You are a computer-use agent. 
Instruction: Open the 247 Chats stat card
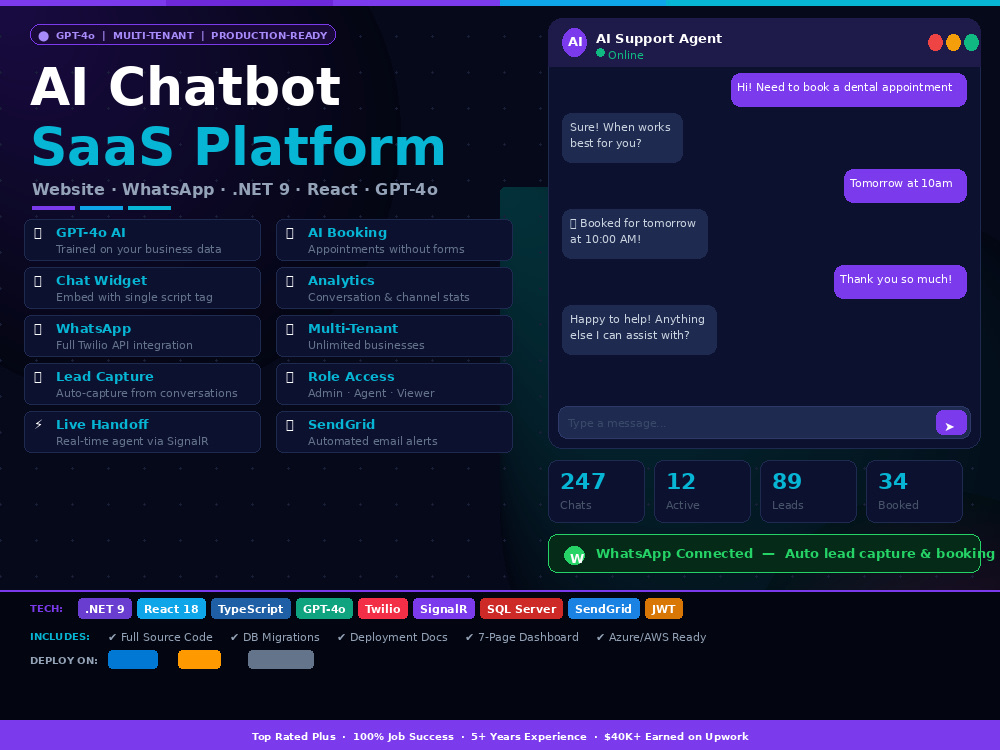coord(596,491)
